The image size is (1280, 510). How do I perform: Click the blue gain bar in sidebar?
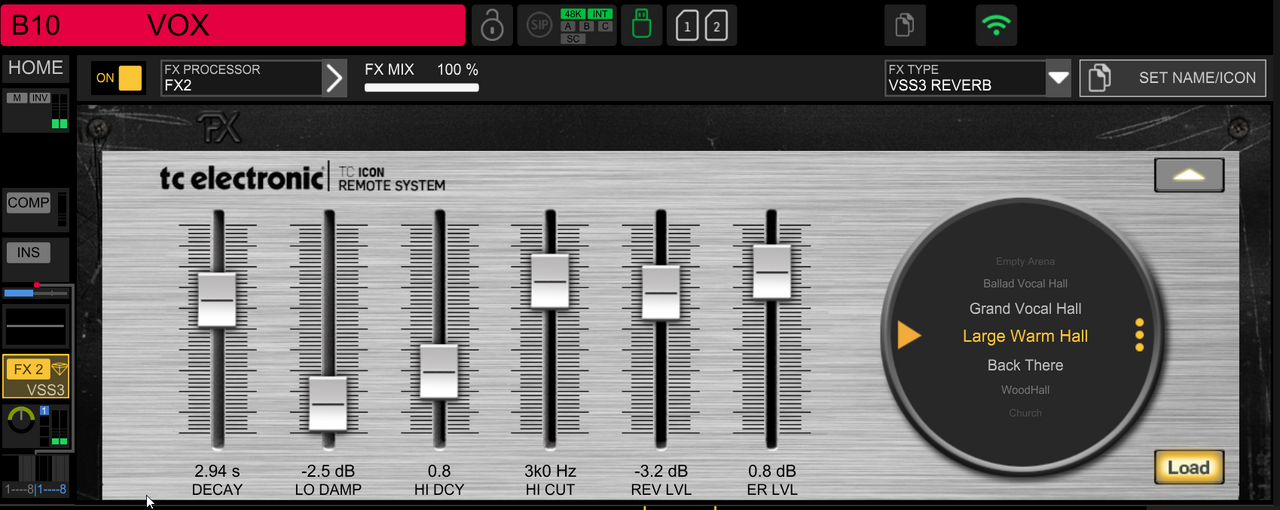(x=36, y=292)
